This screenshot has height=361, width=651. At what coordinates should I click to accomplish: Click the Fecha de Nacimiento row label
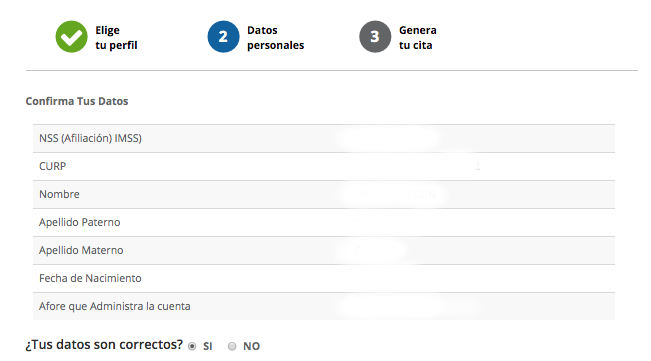[90, 278]
